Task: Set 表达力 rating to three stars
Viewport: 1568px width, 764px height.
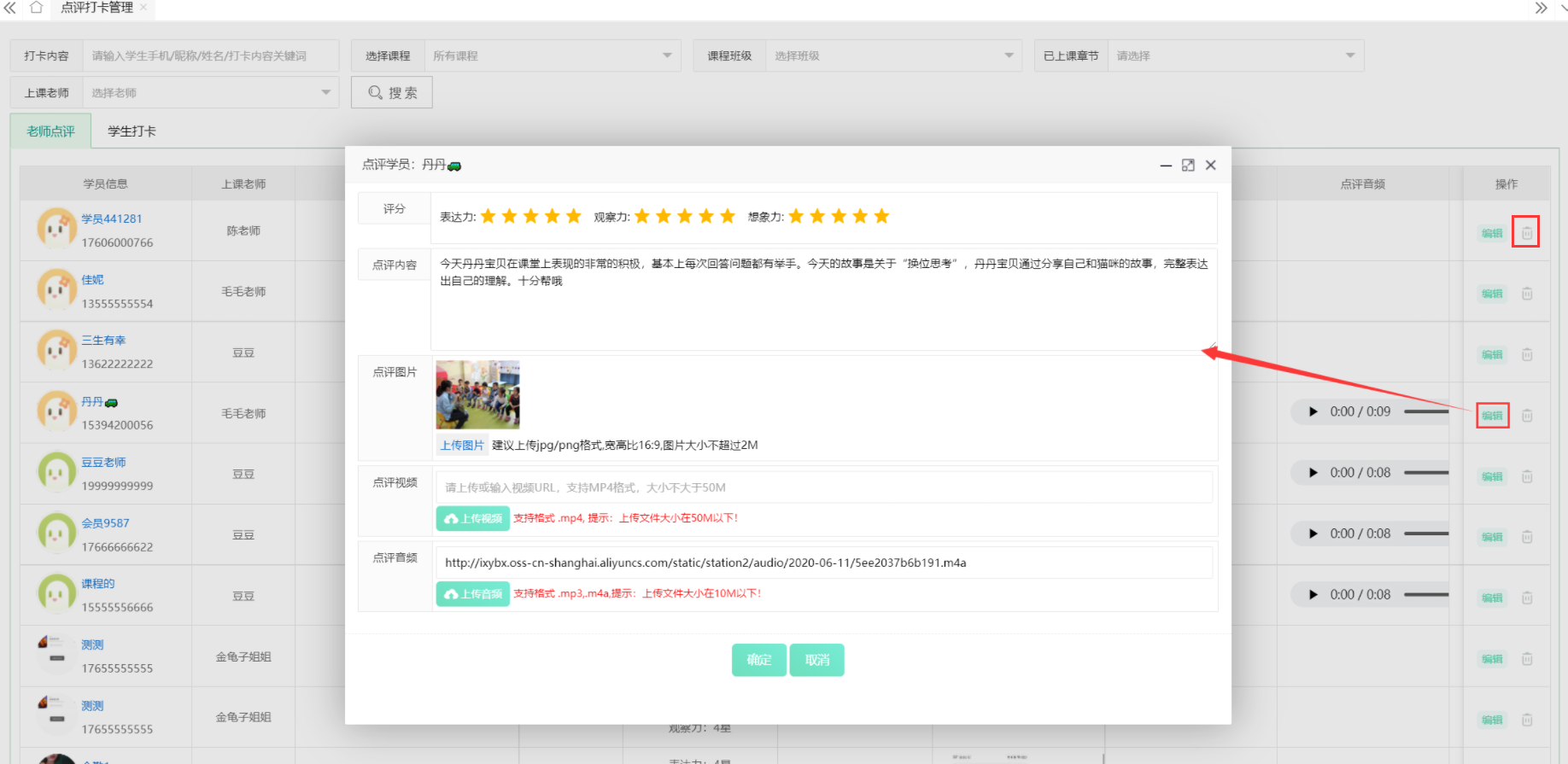Action: pyautogui.click(x=530, y=216)
